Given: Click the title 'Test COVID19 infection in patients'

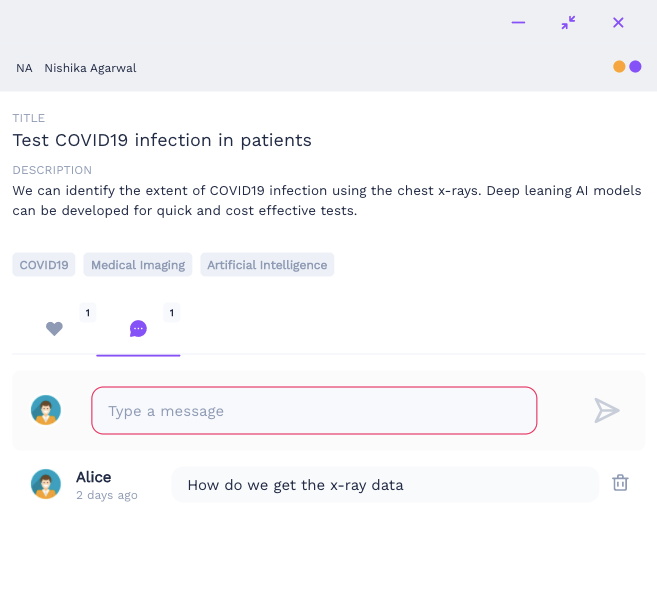Looking at the screenshot, I should click(x=162, y=140).
